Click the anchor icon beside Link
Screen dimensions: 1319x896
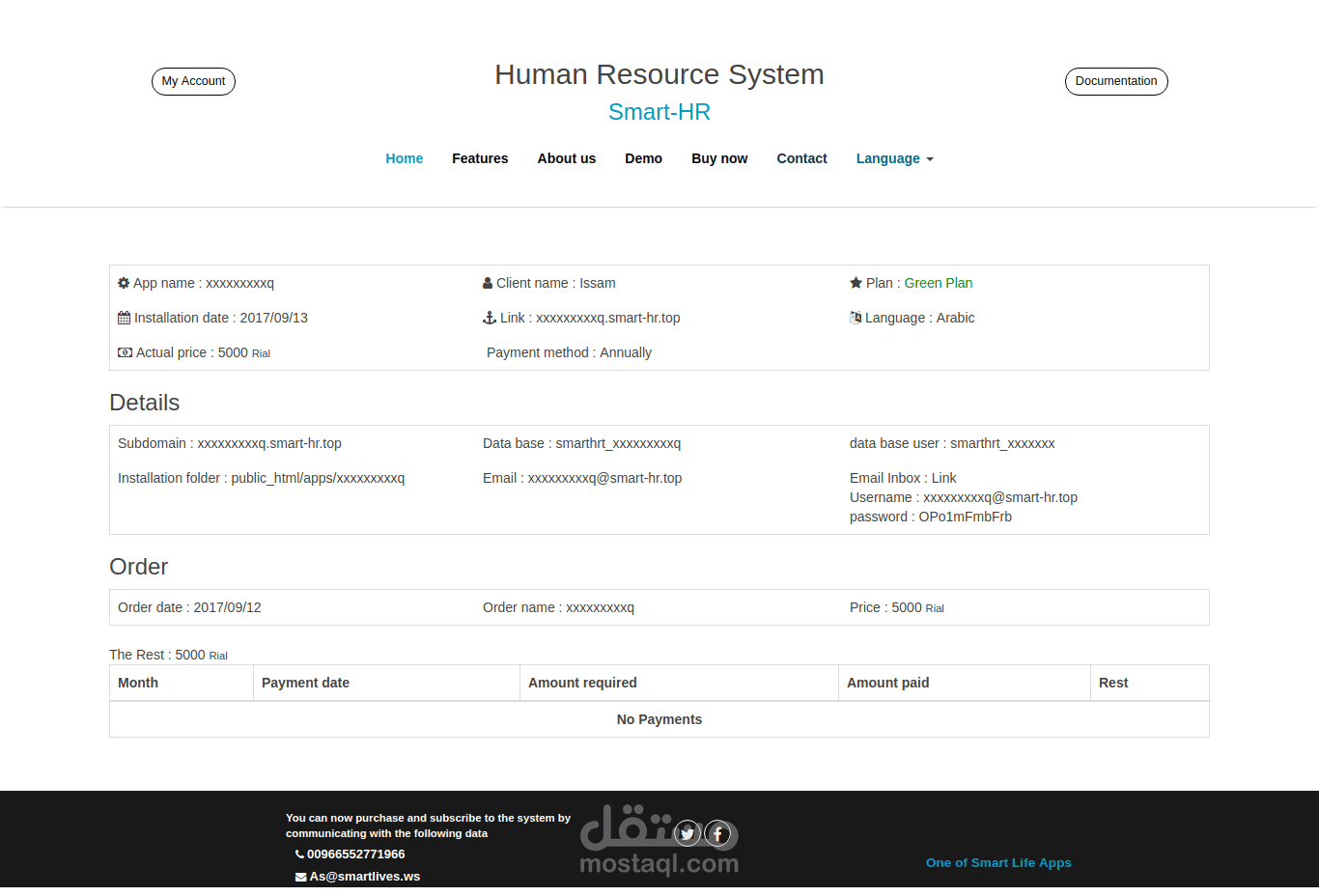pyautogui.click(x=490, y=318)
